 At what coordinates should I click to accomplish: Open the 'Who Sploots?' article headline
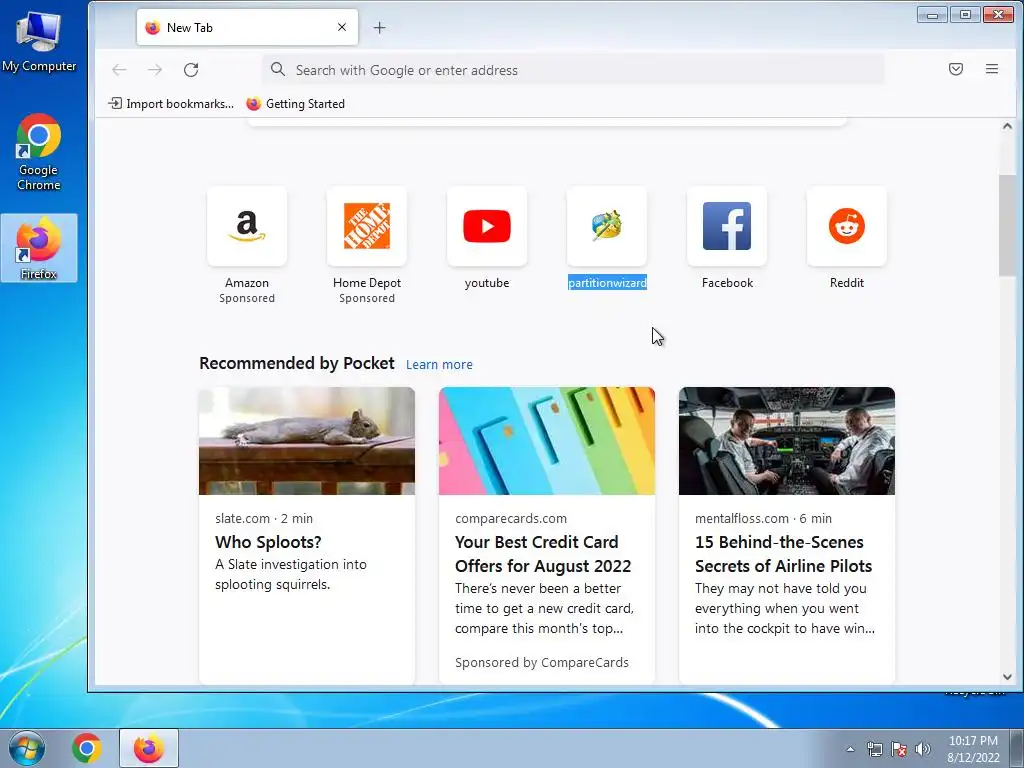268,542
